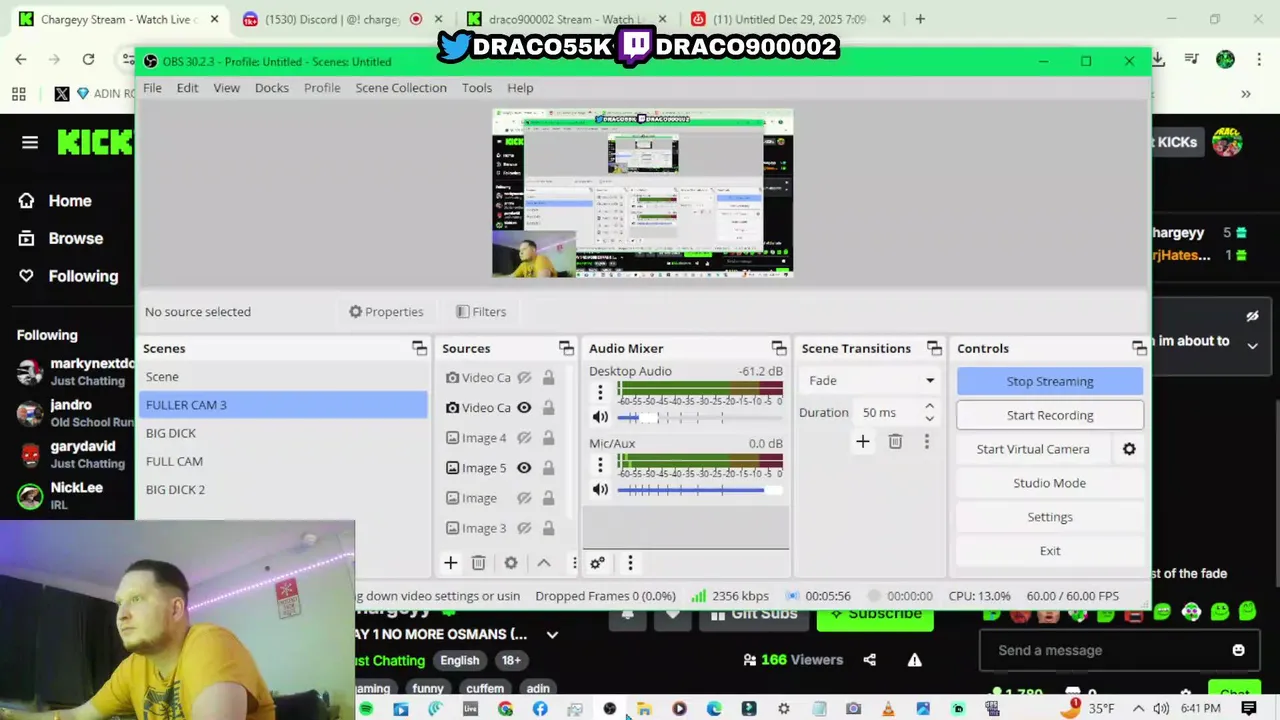The width and height of the screenshot is (1280, 720).
Task: Show hidden system tray icons
Action: tap(1138, 708)
